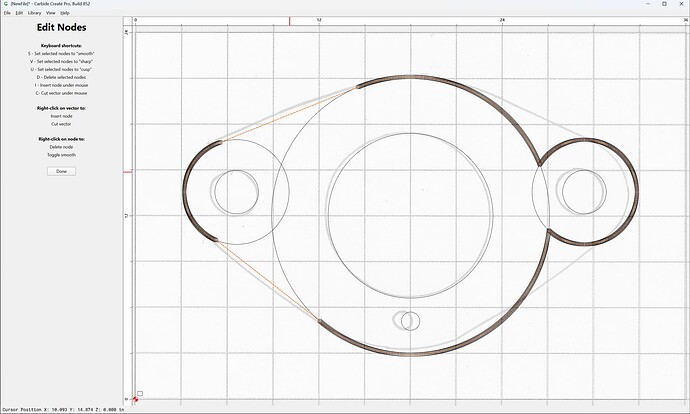The height and width of the screenshot is (414, 690).
Task: Select the small inner circle on the left lobe
Action: click(x=236, y=192)
